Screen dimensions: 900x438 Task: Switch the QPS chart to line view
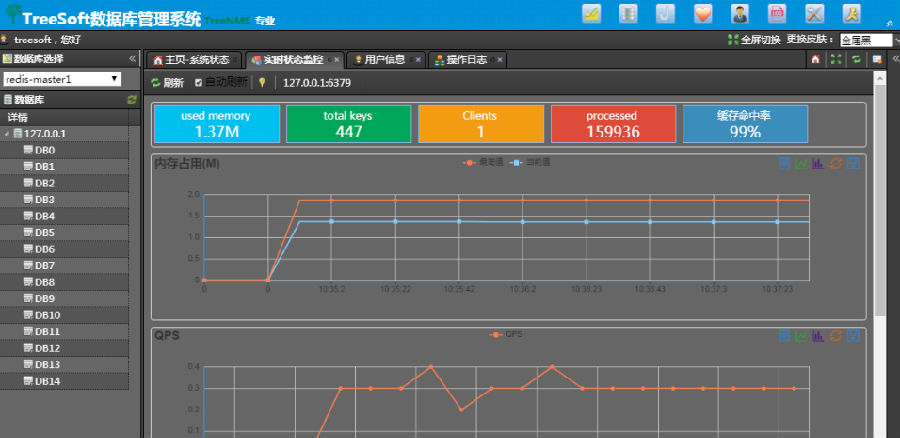pyautogui.click(x=801, y=335)
